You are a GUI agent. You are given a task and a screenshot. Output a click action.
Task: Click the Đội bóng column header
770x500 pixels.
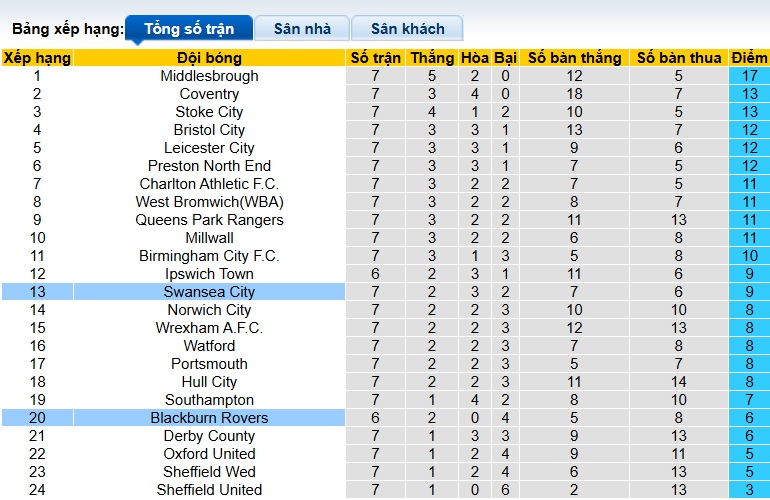(209, 58)
